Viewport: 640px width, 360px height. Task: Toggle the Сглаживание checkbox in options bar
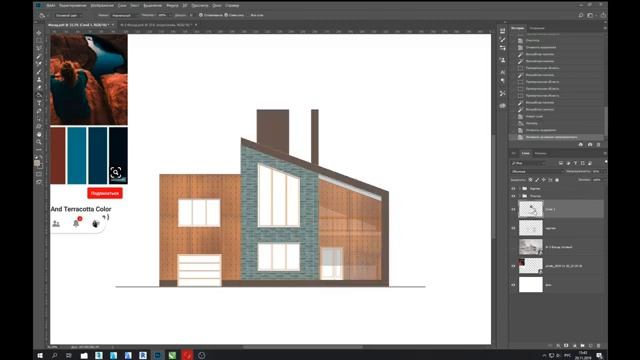click(x=201, y=15)
